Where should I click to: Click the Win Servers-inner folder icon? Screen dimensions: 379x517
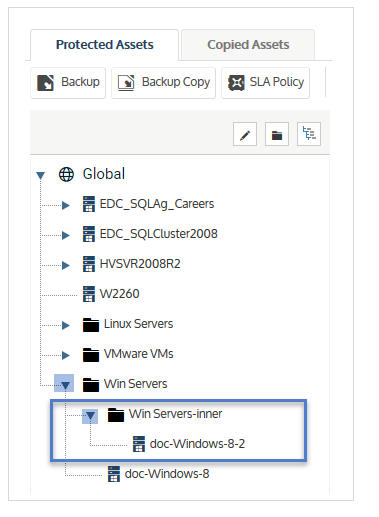(116, 415)
